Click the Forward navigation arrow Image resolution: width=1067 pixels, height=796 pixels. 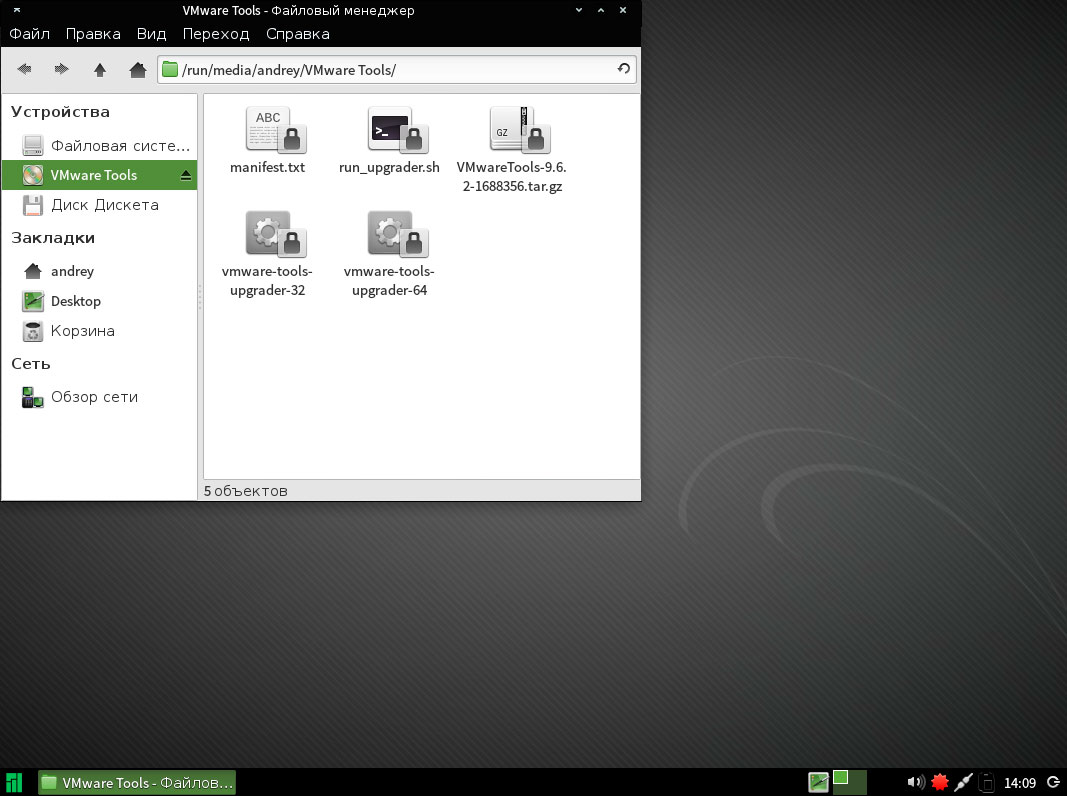tap(62, 69)
